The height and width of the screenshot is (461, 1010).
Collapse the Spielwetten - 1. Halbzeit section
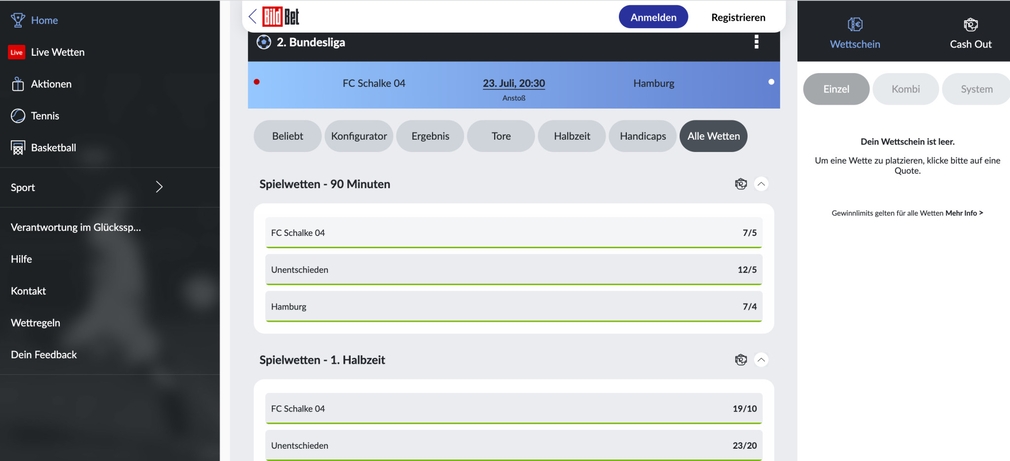[x=761, y=360]
